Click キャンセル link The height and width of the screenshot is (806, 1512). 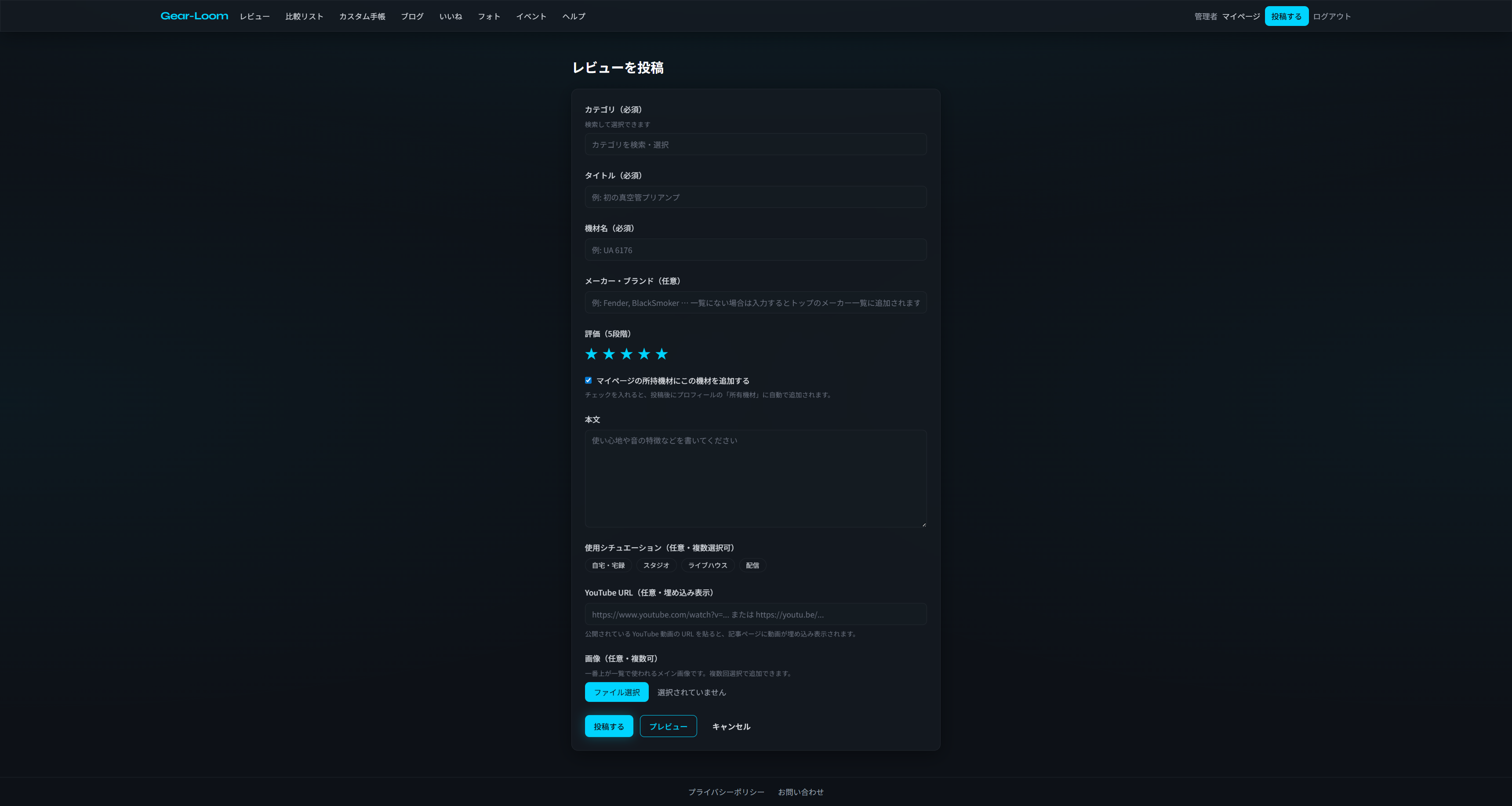pyautogui.click(x=731, y=726)
